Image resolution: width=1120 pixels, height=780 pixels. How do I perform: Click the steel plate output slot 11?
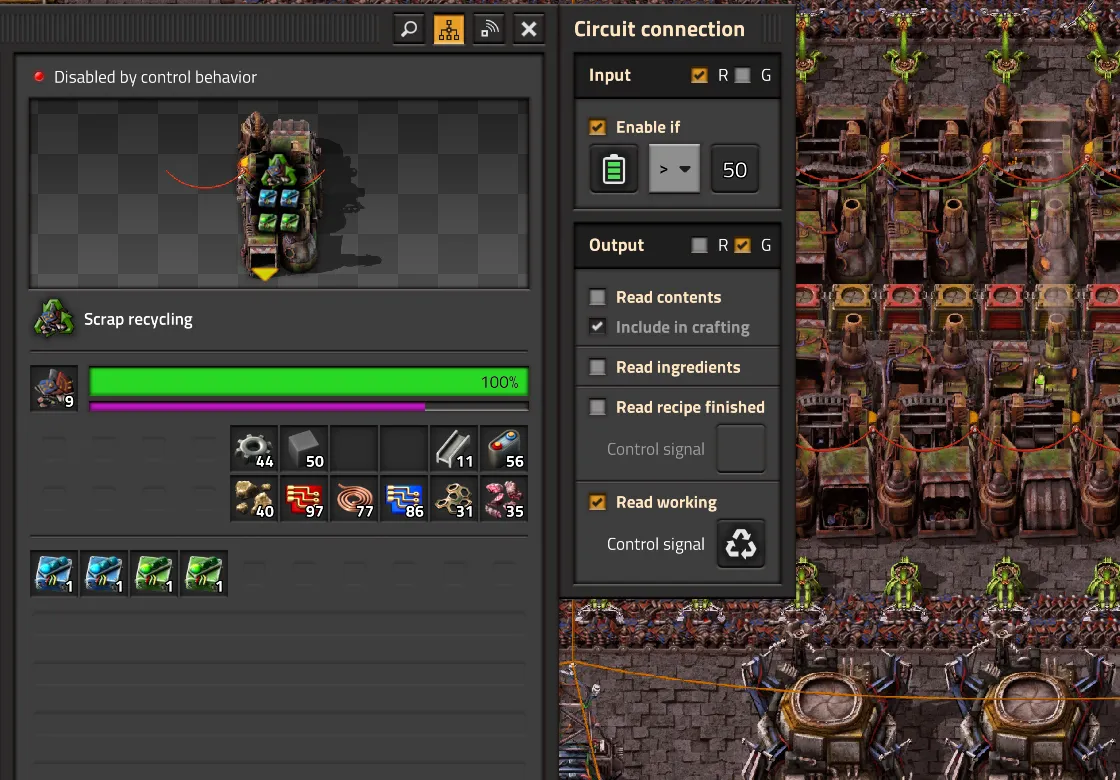455,449
